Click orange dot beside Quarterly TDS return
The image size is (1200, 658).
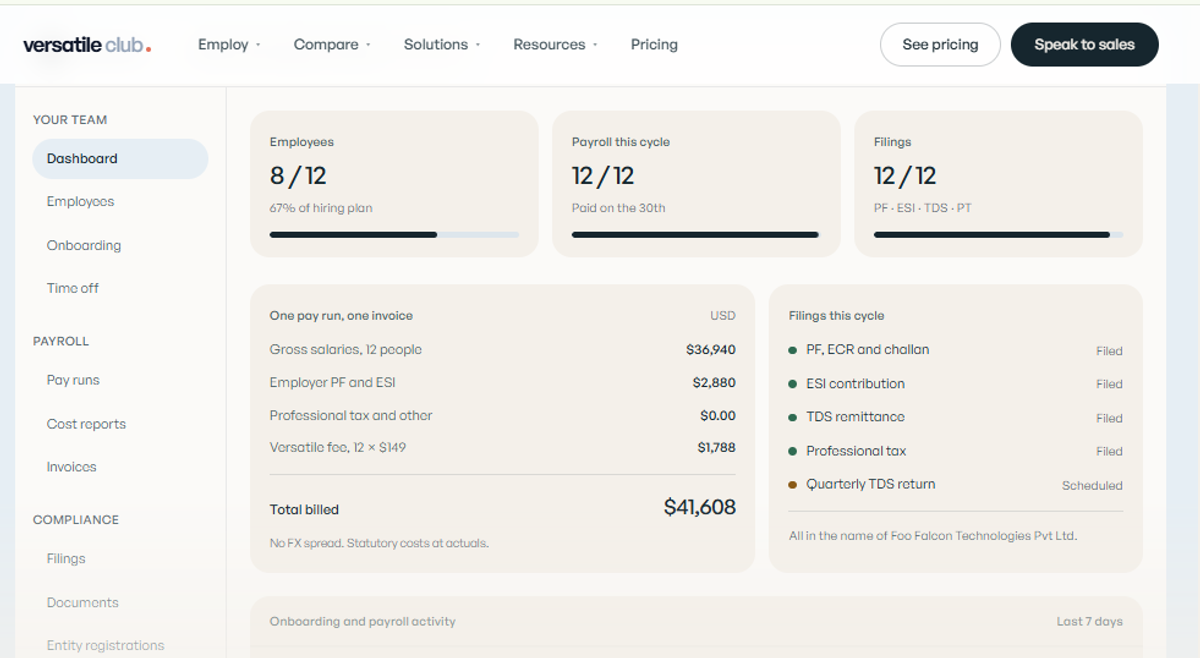click(793, 485)
